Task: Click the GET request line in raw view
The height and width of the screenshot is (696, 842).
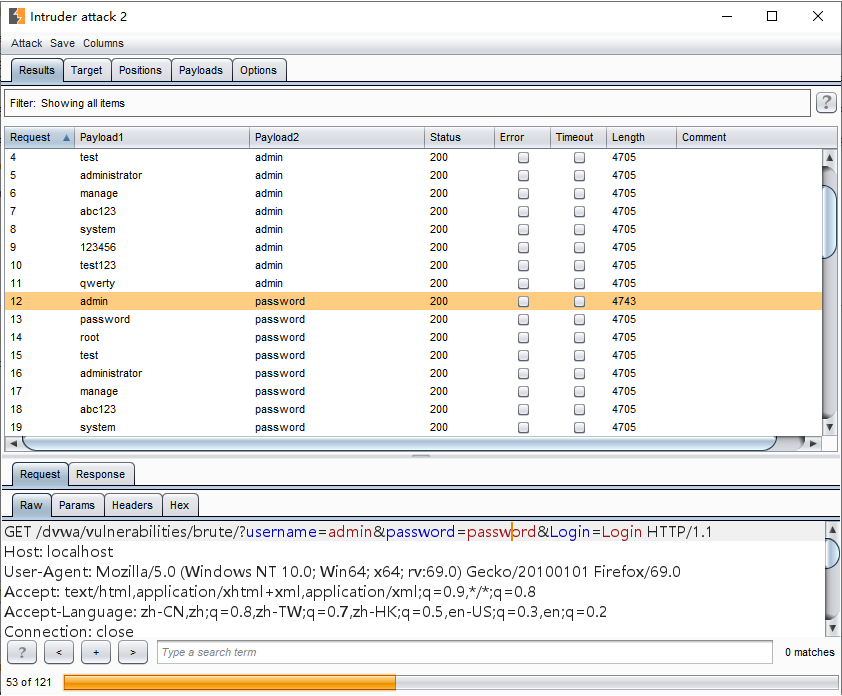Action: (x=358, y=532)
